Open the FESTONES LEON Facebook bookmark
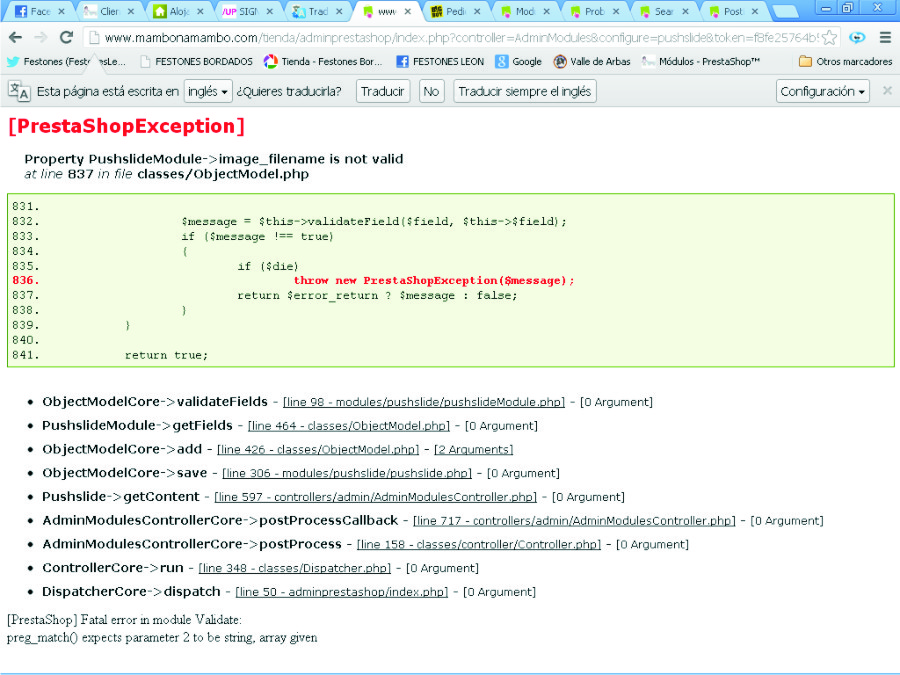Screen dimensions: 900x675 (441, 61)
